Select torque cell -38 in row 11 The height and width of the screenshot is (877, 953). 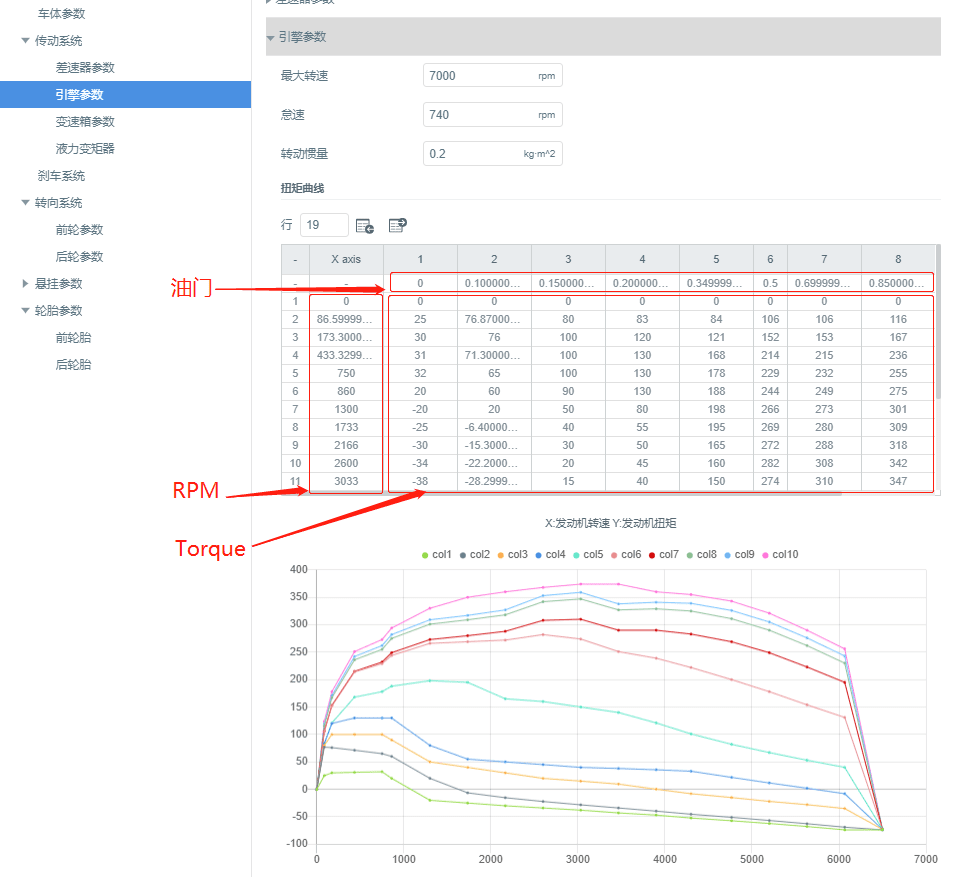click(420, 481)
